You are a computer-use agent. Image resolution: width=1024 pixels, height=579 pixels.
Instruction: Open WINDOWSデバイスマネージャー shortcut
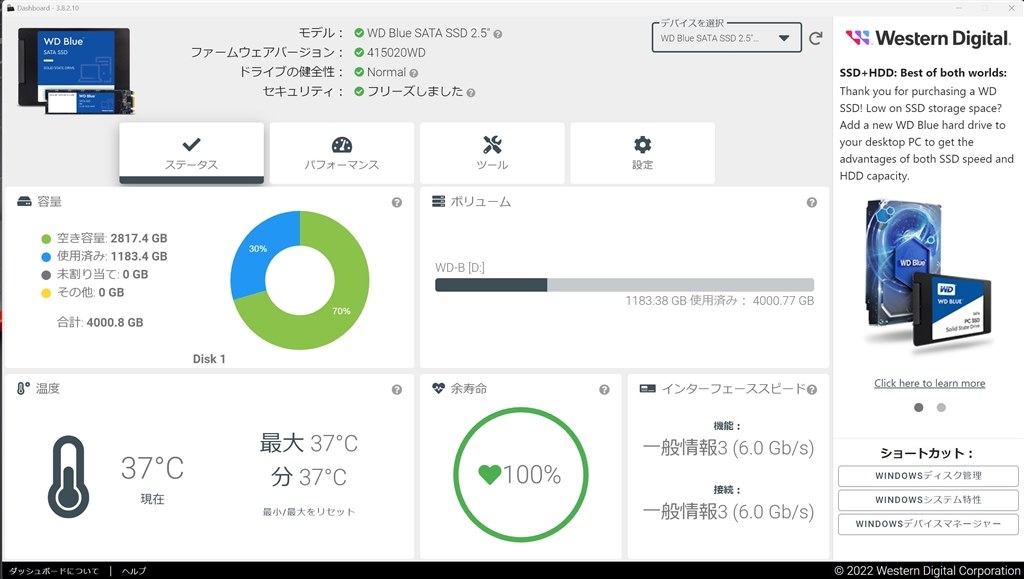[928, 524]
